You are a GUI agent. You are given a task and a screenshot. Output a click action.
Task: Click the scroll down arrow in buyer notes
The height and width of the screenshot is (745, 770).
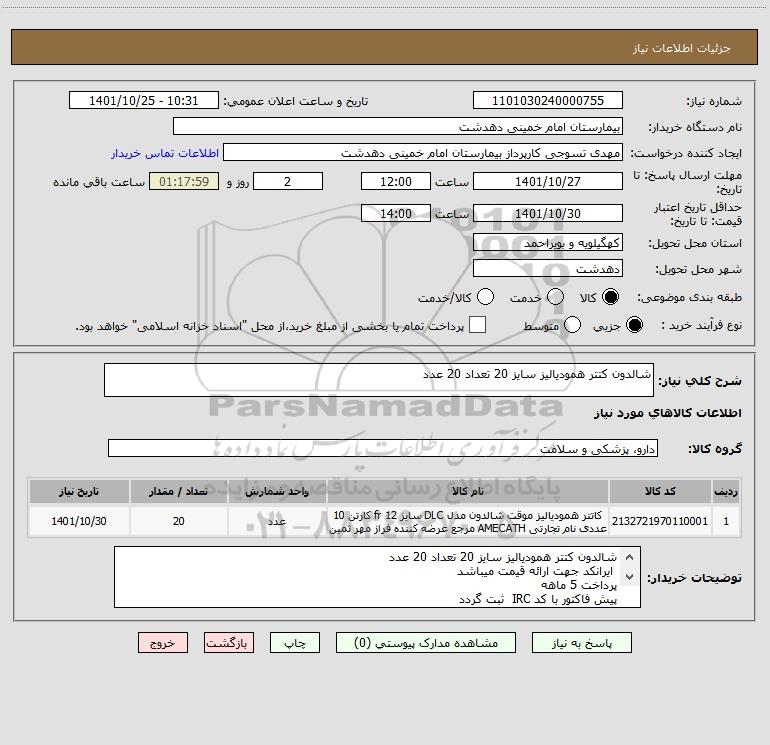[x=630, y=577]
